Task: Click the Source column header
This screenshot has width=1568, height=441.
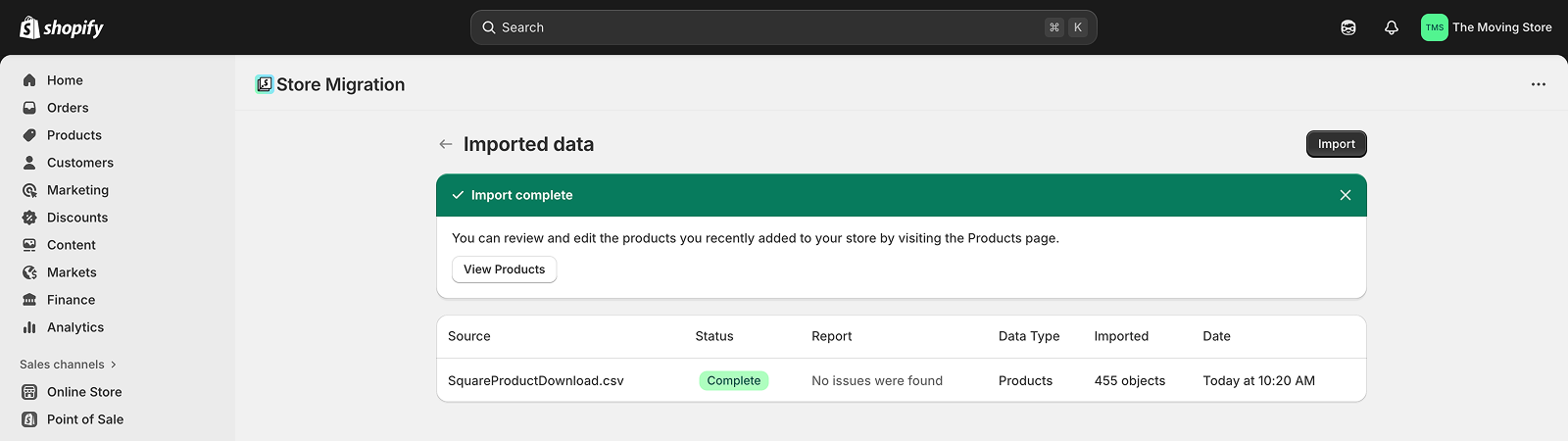Action: pos(469,336)
